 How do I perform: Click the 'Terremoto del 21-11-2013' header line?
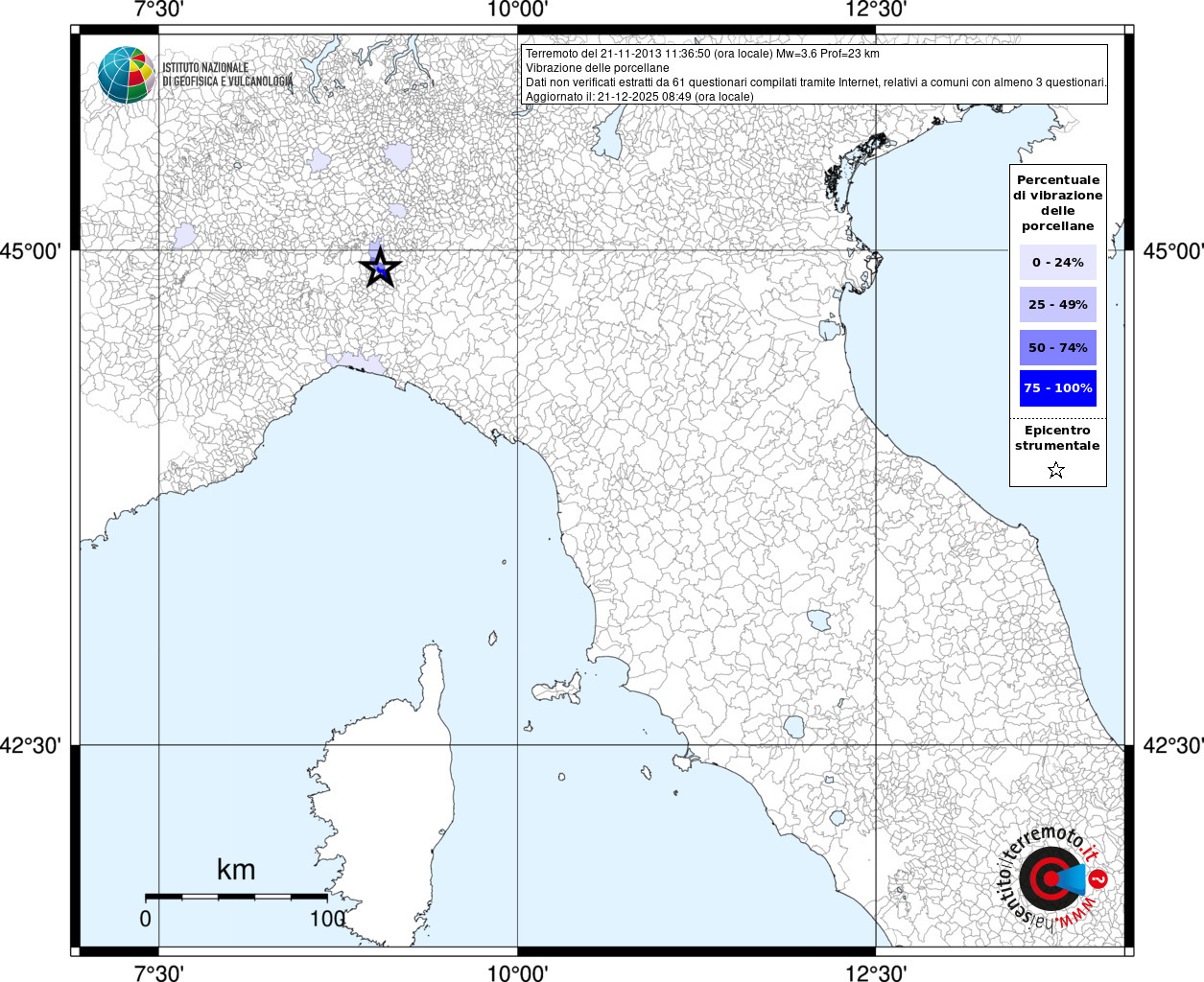click(702, 54)
